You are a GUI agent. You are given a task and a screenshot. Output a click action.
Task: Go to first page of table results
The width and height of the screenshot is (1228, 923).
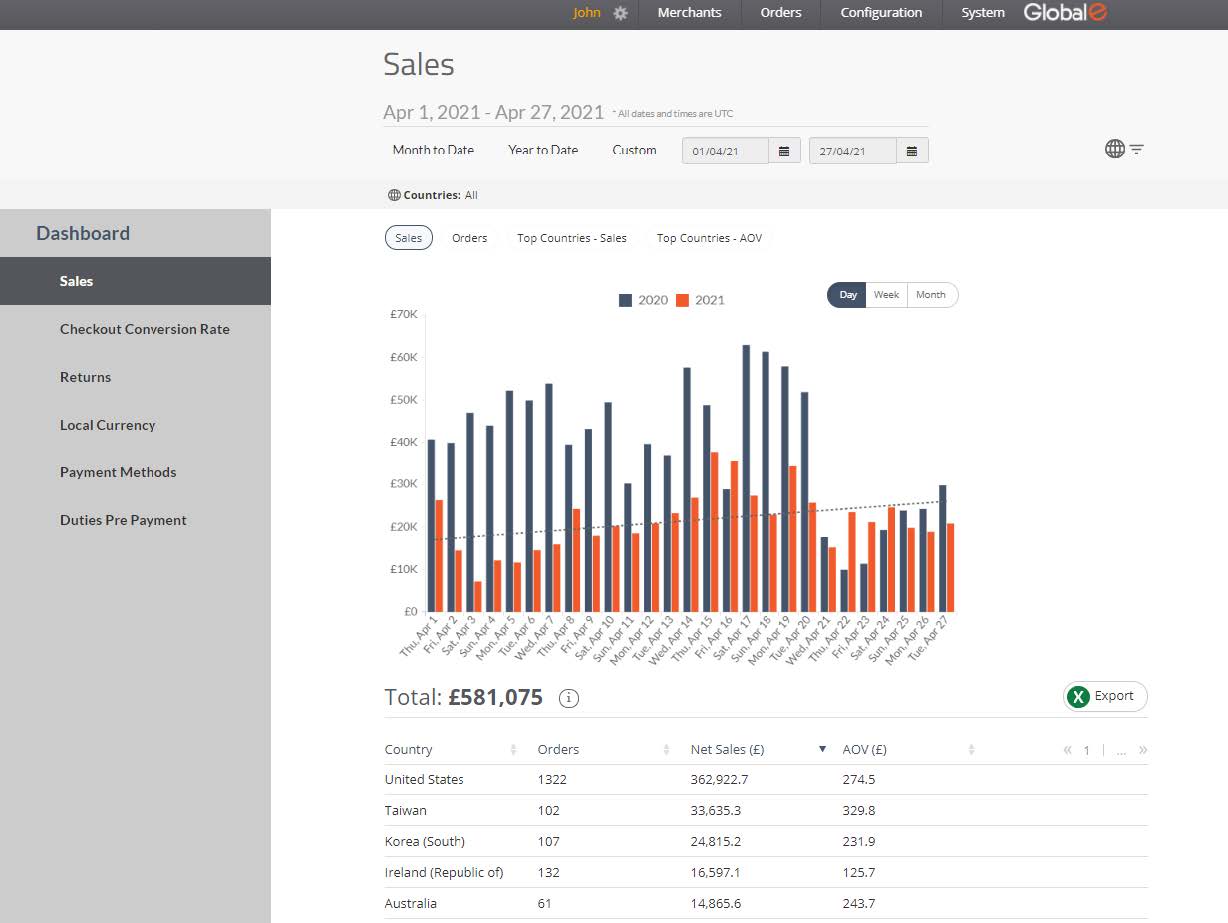[1068, 750]
